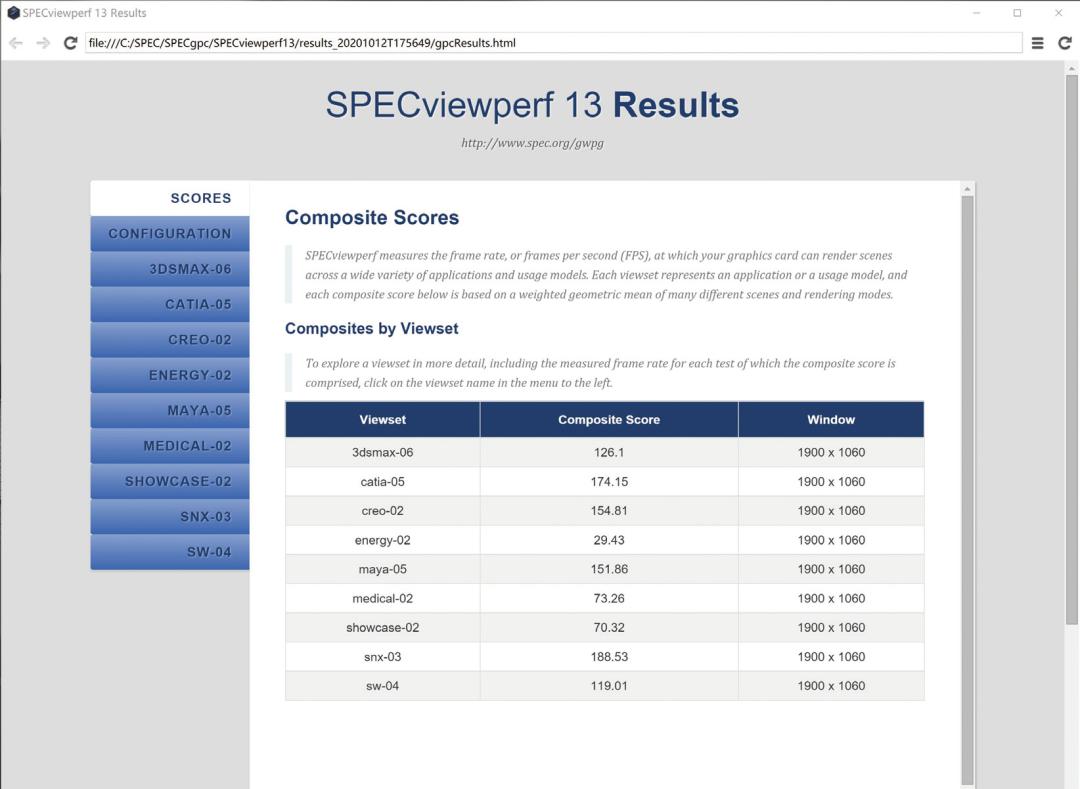Minimize the SPECviewperf window
The height and width of the screenshot is (789, 1080).
click(x=977, y=12)
